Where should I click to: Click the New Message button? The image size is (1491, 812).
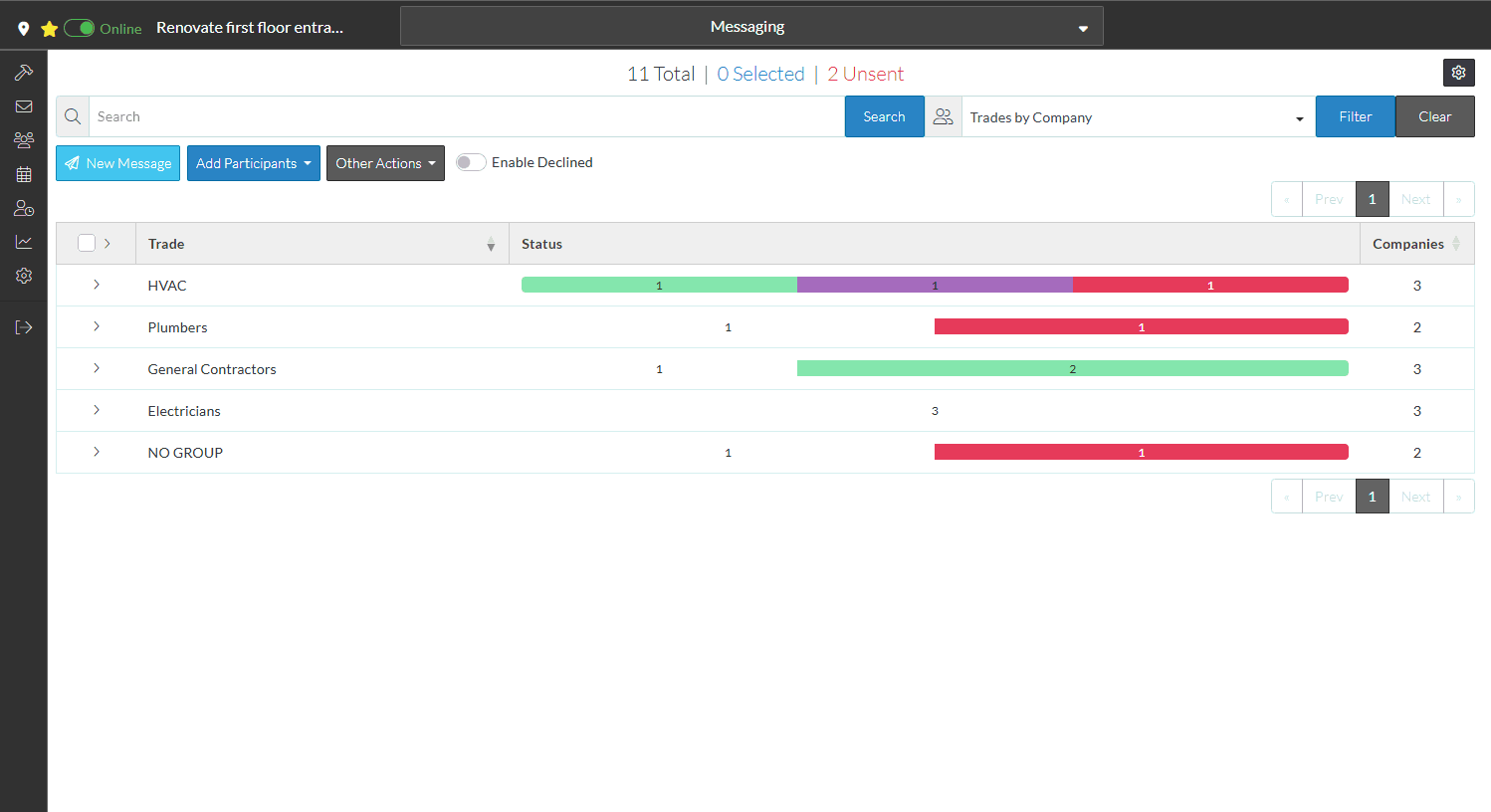point(117,163)
